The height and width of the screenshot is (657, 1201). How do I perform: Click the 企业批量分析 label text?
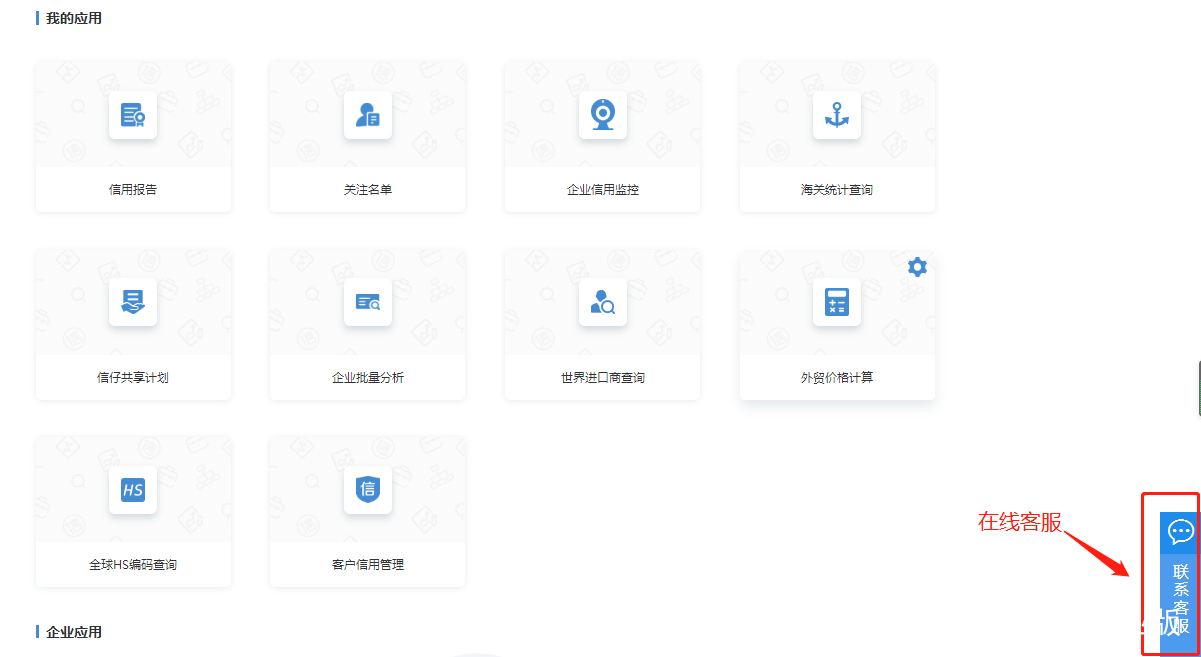click(367, 376)
